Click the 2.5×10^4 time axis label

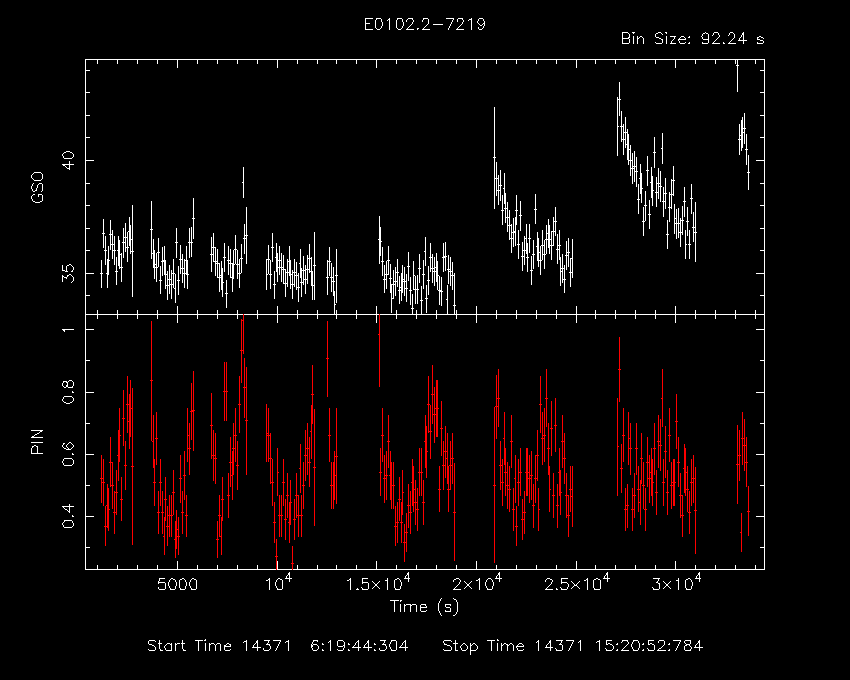pos(577,583)
